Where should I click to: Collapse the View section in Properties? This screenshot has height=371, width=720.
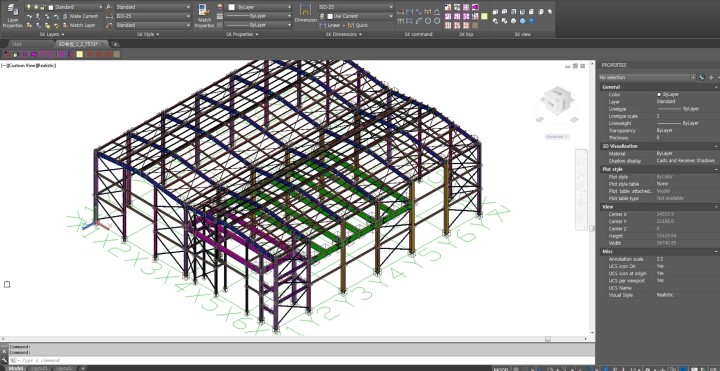coord(715,207)
